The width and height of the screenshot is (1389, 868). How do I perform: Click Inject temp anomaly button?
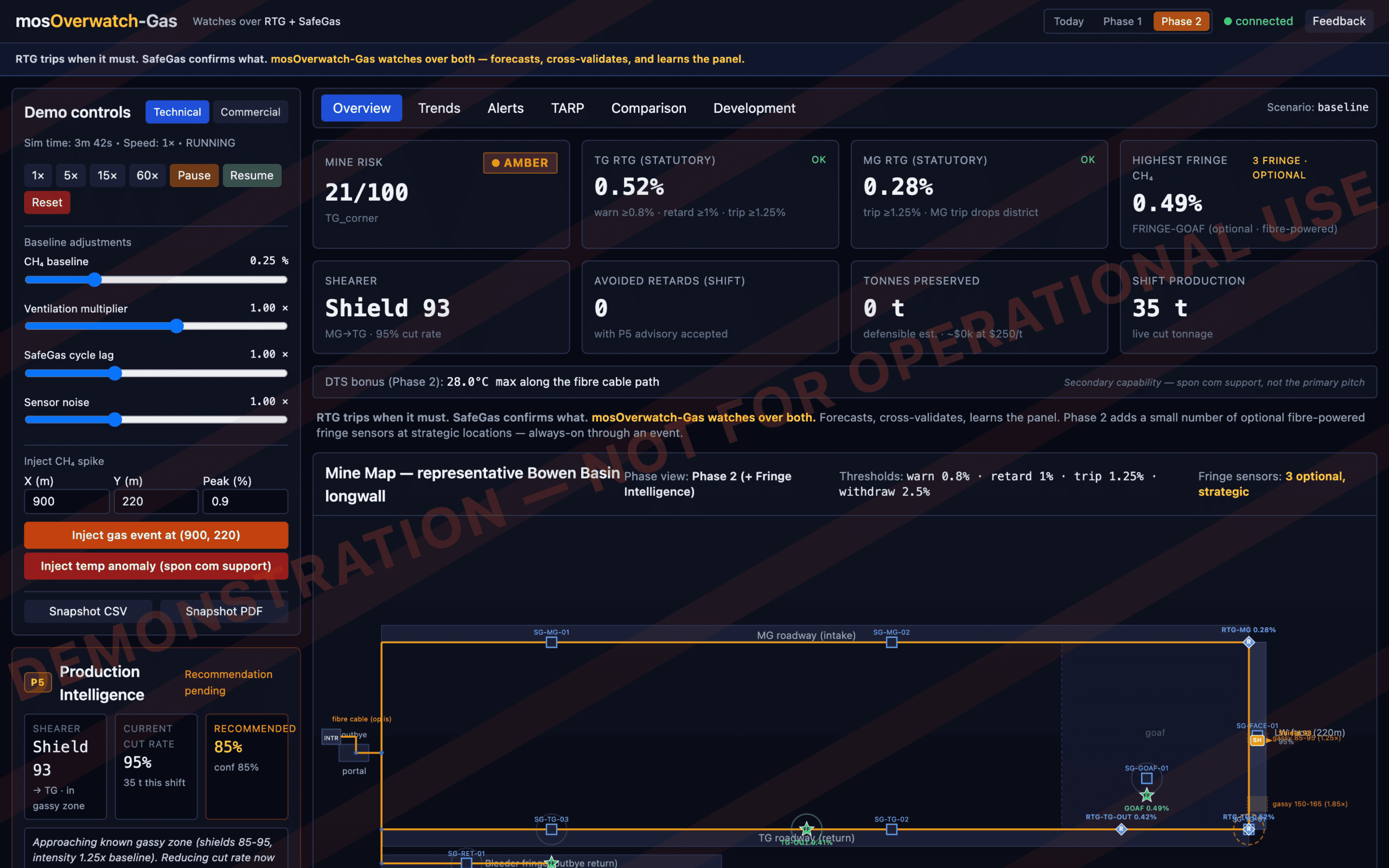(156, 566)
